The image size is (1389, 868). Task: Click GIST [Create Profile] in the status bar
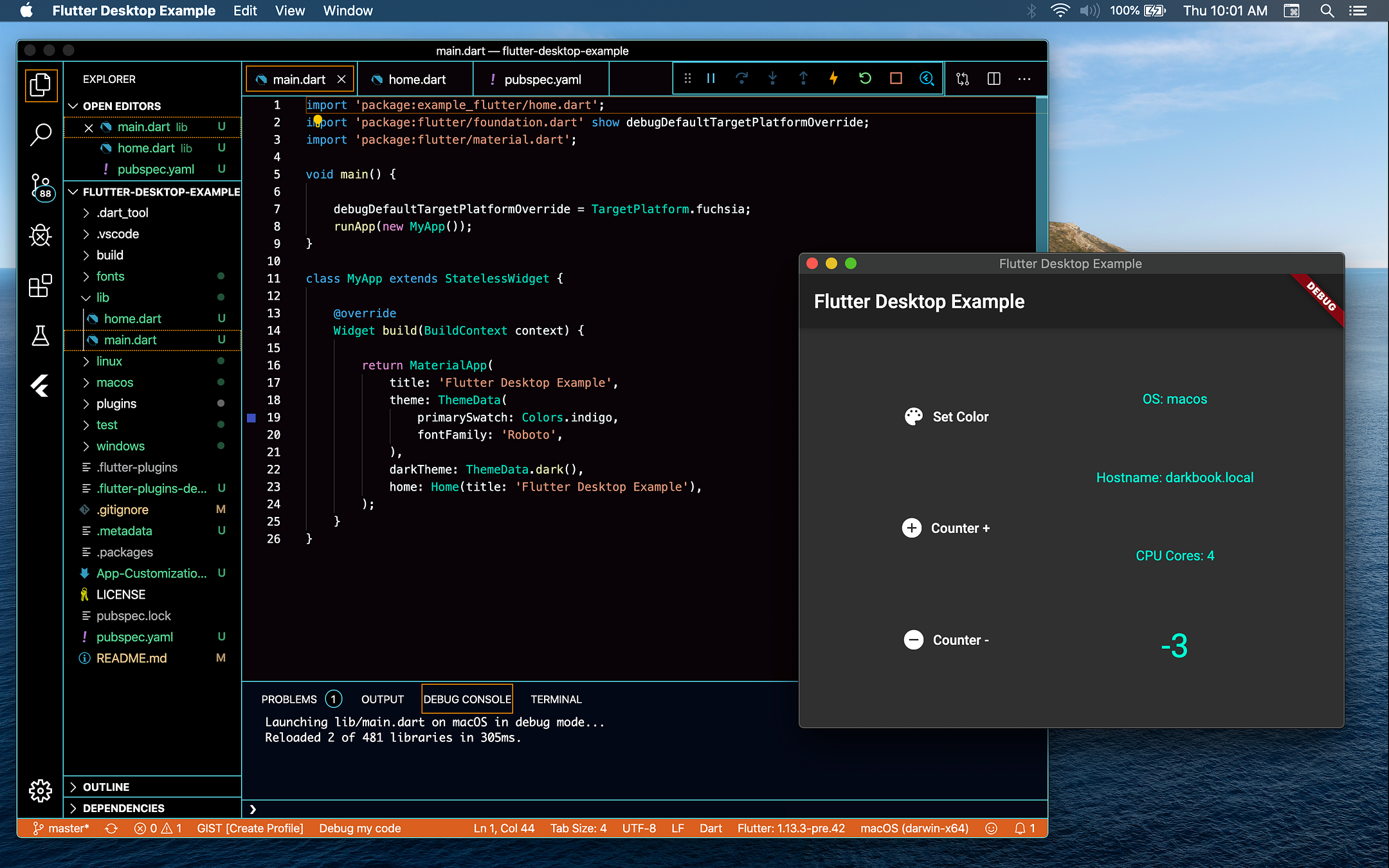[250, 828]
